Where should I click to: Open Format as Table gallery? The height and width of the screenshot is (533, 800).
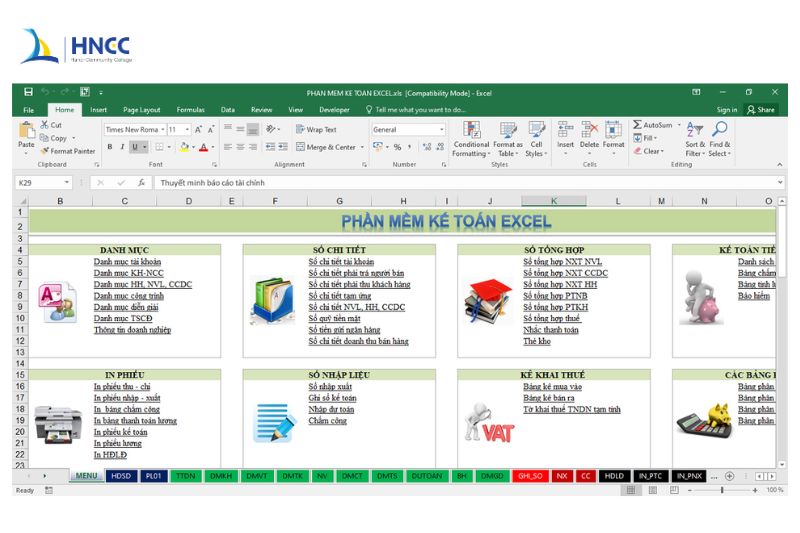pyautogui.click(x=508, y=139)
